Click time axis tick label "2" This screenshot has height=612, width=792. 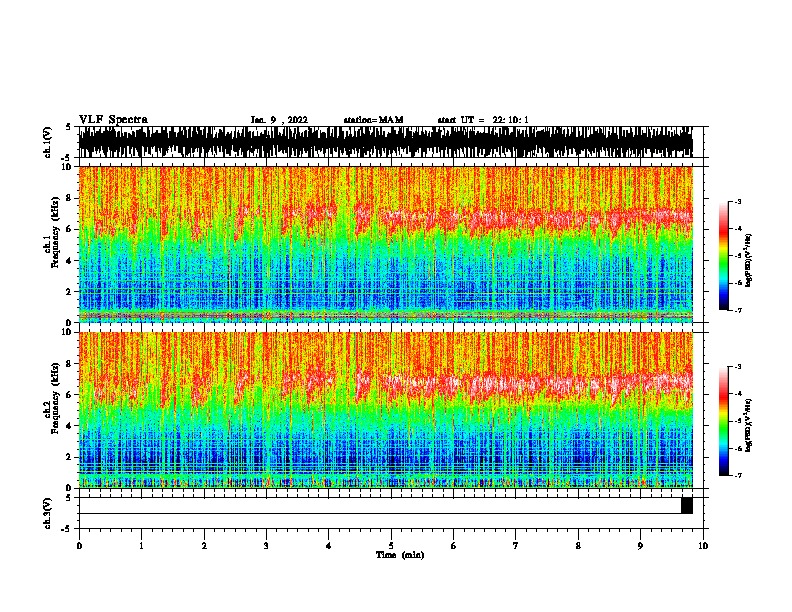point(204,546)
